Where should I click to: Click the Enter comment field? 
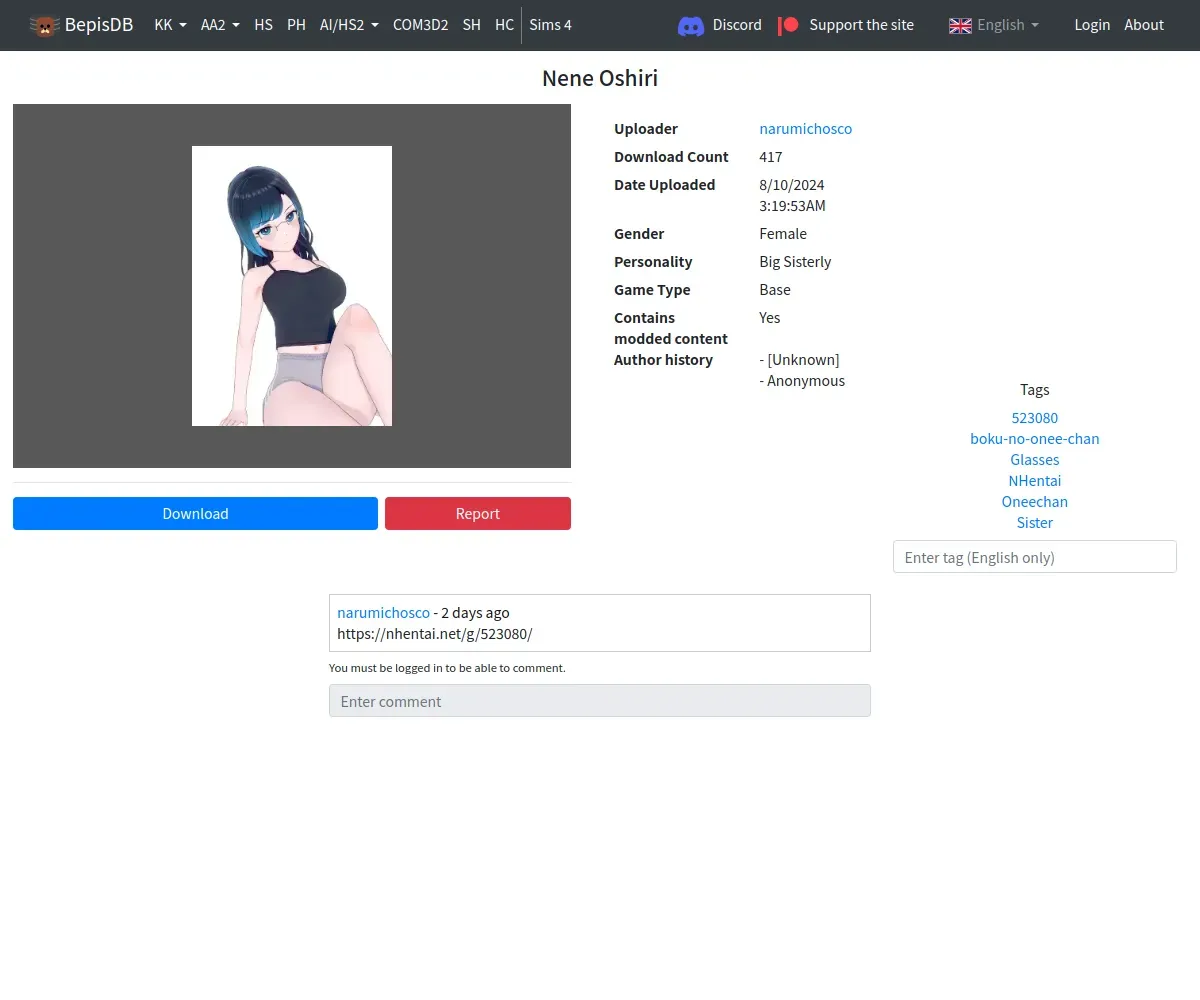click(600, 701)
